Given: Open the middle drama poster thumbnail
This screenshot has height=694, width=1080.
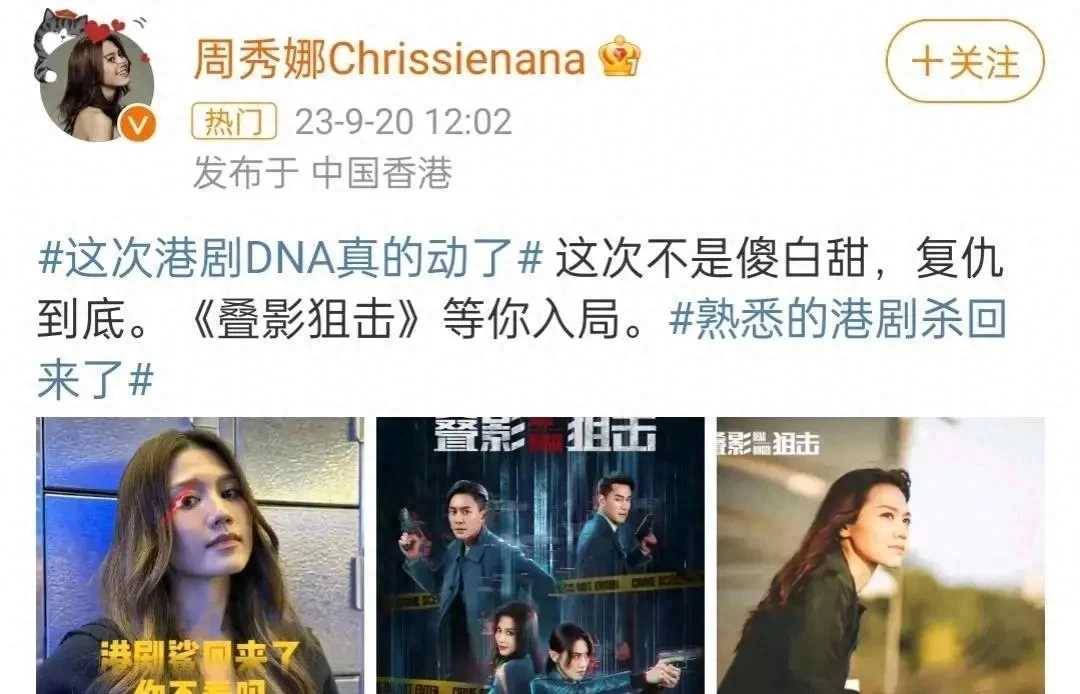Looking at the screenshot, I should (x=540, y=556).
